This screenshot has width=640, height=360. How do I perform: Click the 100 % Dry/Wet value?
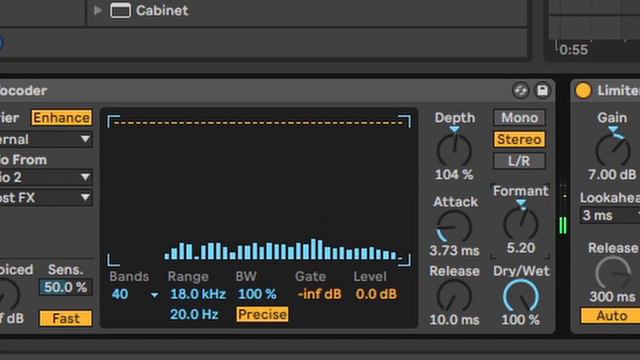click(x=520, y=320)
